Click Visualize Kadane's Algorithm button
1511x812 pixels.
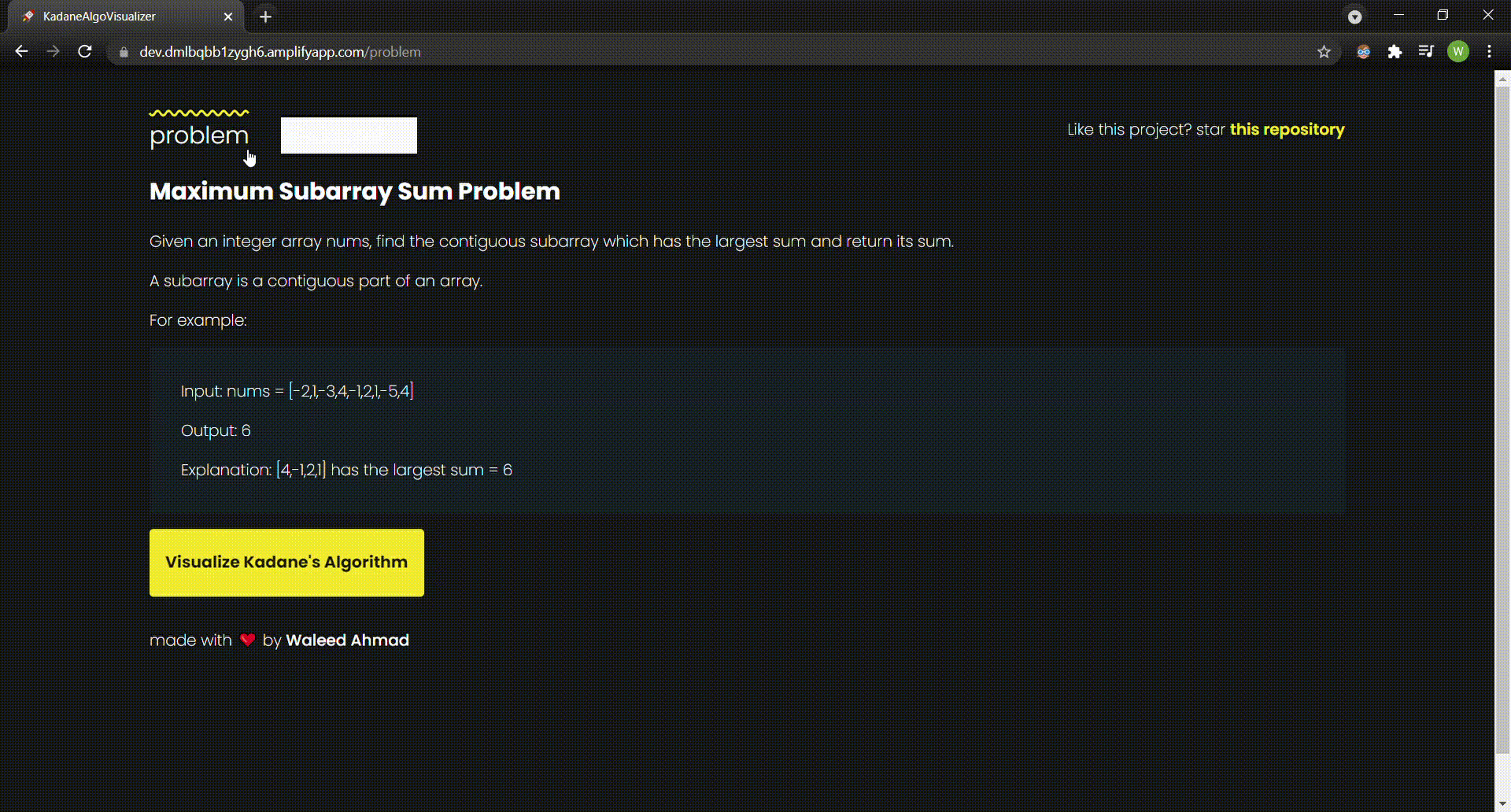pyautogui.click(x=286, y=563)
